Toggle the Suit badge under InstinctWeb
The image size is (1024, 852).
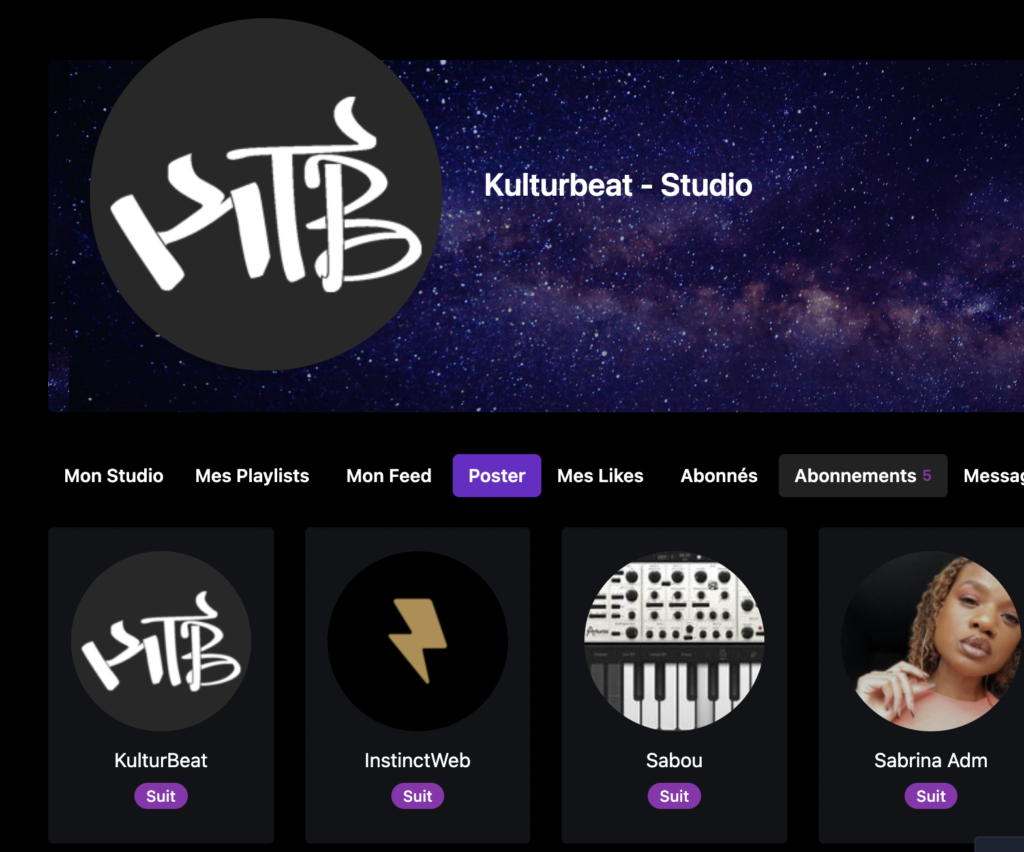pyautogui.click(x=417, y=796)
